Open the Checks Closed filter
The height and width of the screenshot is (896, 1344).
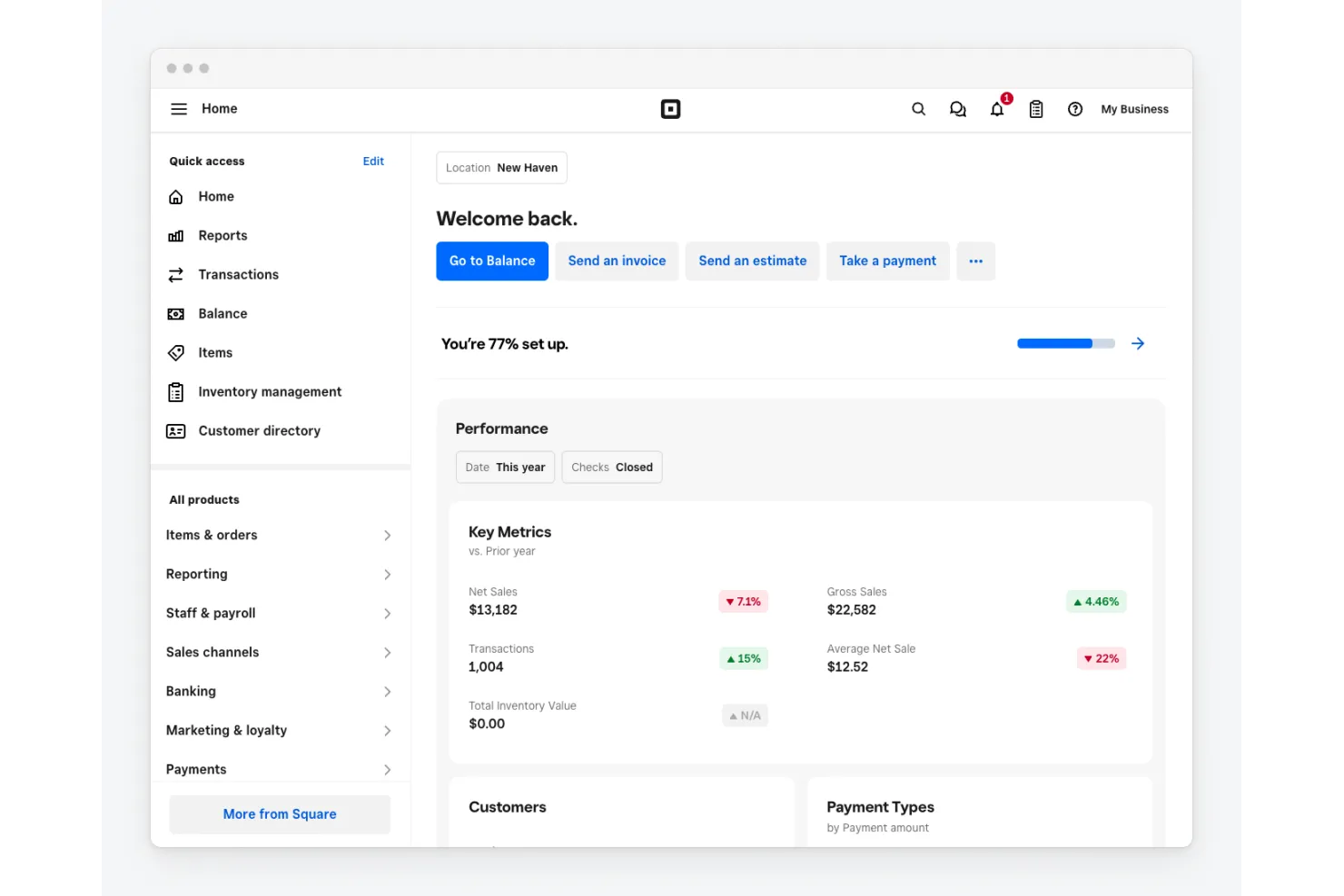click(x=611, y=467)
